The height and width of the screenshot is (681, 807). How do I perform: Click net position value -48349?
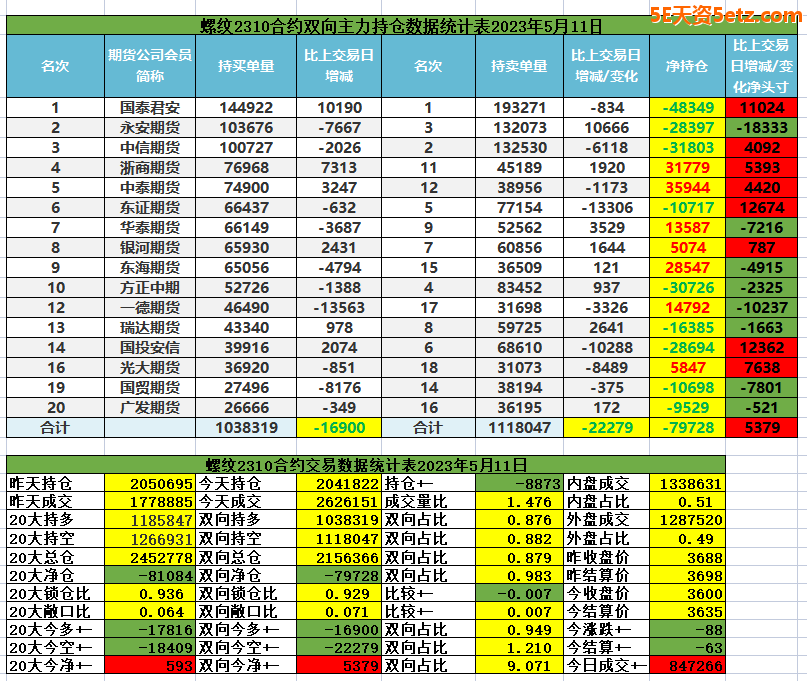[688, 108]
